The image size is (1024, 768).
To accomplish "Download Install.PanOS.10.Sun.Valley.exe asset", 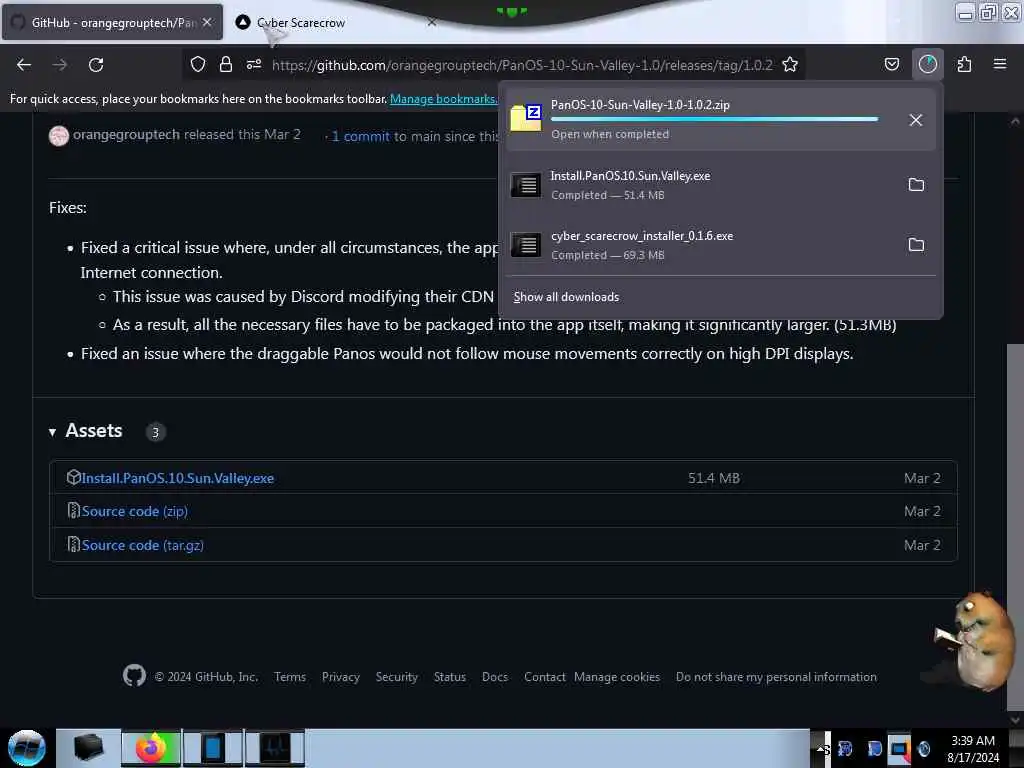I will [178, 478].
